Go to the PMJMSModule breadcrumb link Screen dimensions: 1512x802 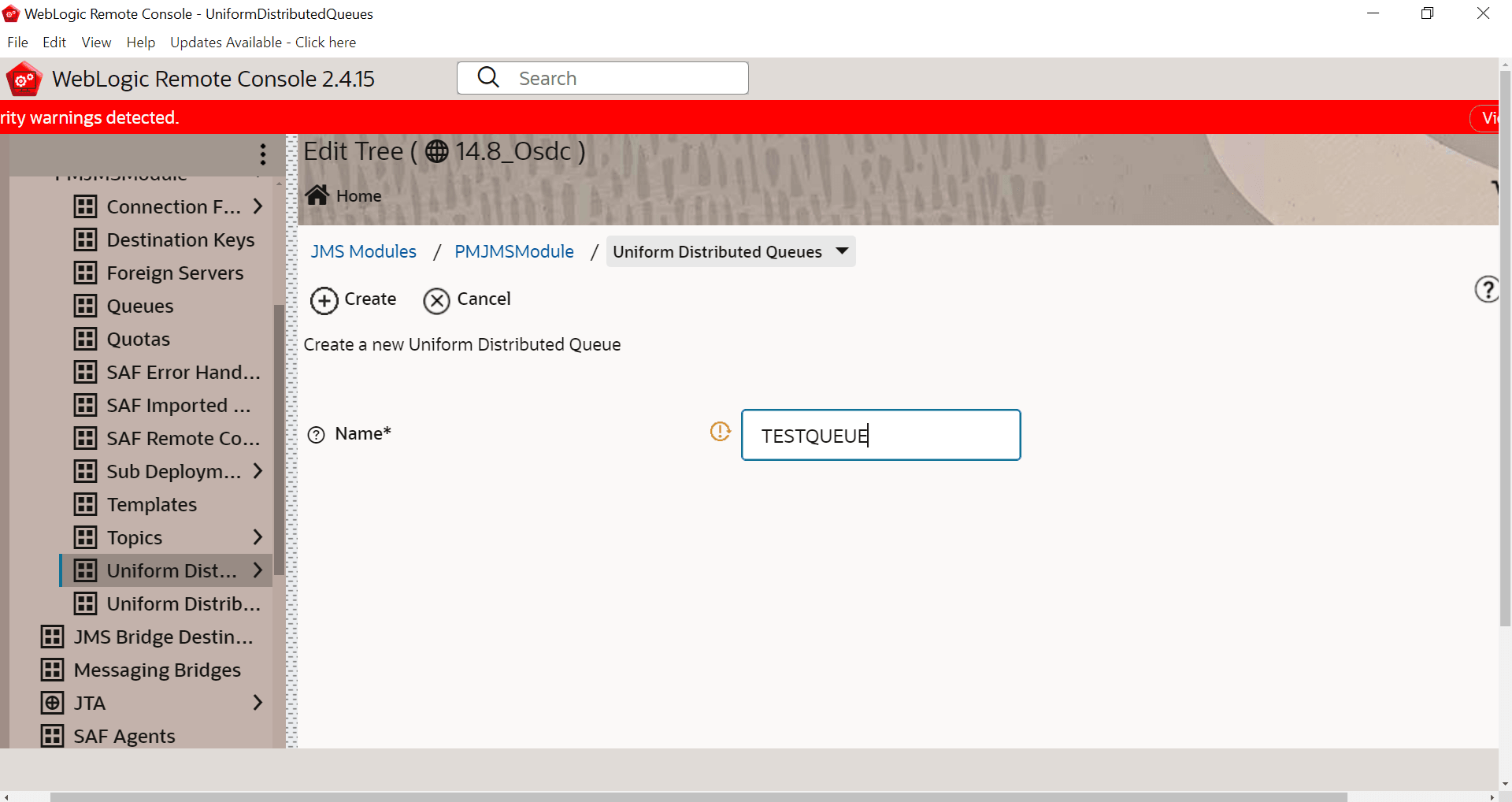click(514, 251)
